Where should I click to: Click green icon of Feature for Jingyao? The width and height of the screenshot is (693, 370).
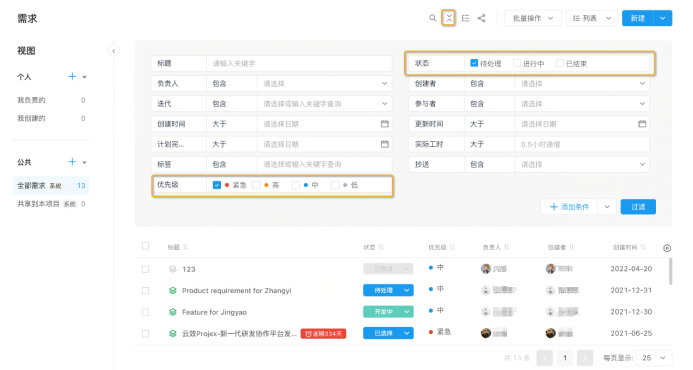[x=172, y=312]
